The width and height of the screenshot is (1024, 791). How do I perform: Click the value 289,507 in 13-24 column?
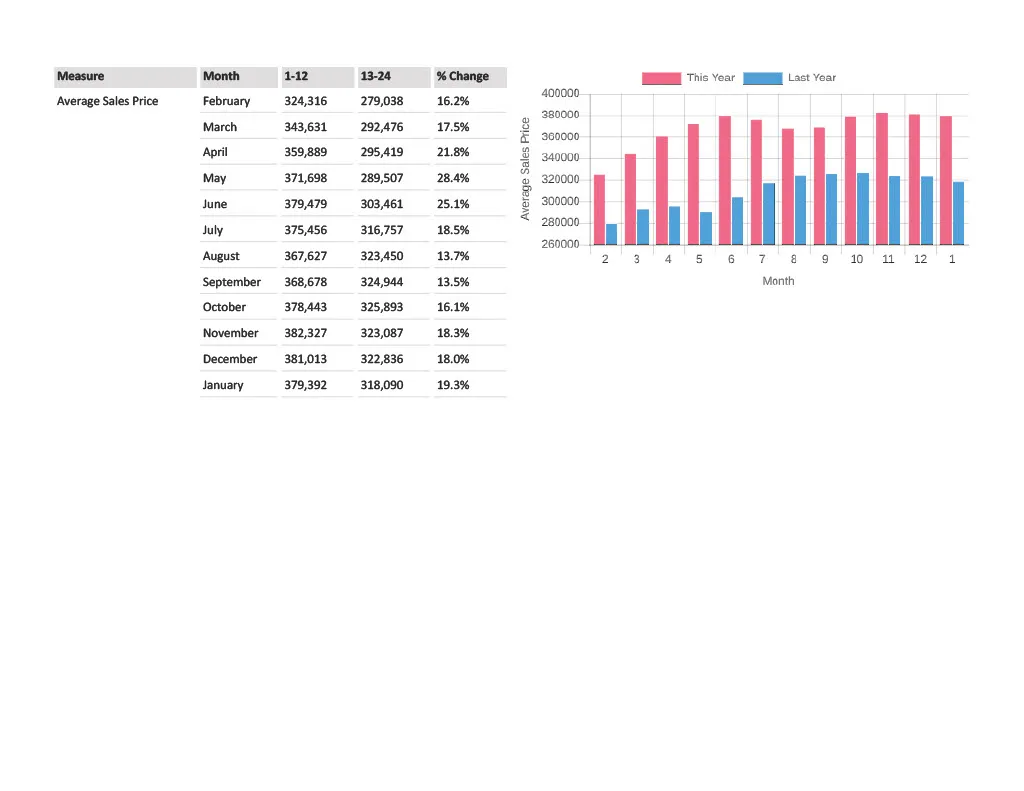[382, 178]
